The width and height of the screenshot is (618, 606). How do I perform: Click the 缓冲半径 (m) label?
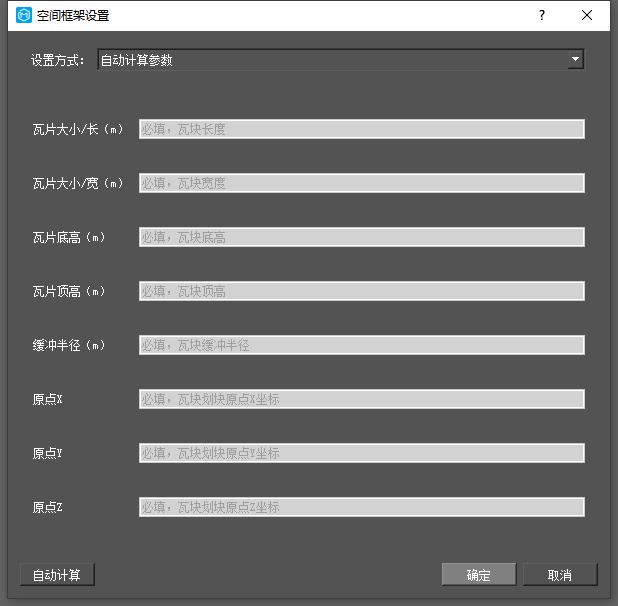(x=69, y=345)
